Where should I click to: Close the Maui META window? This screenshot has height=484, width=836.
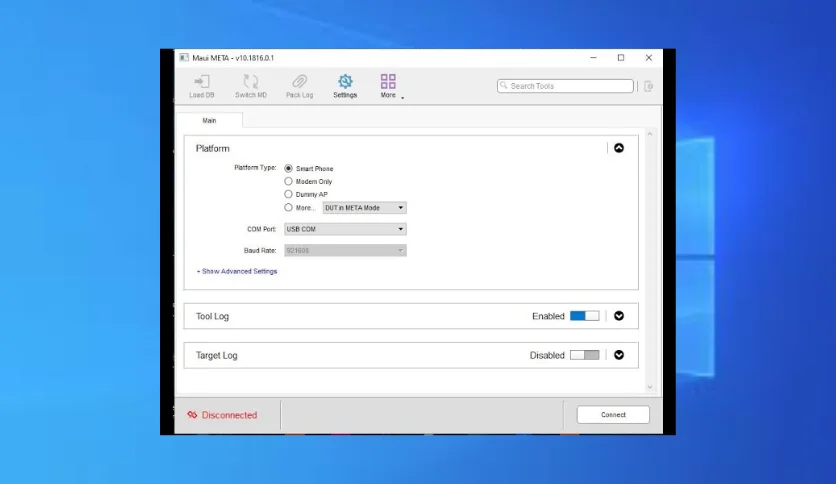tap(649, 58)
